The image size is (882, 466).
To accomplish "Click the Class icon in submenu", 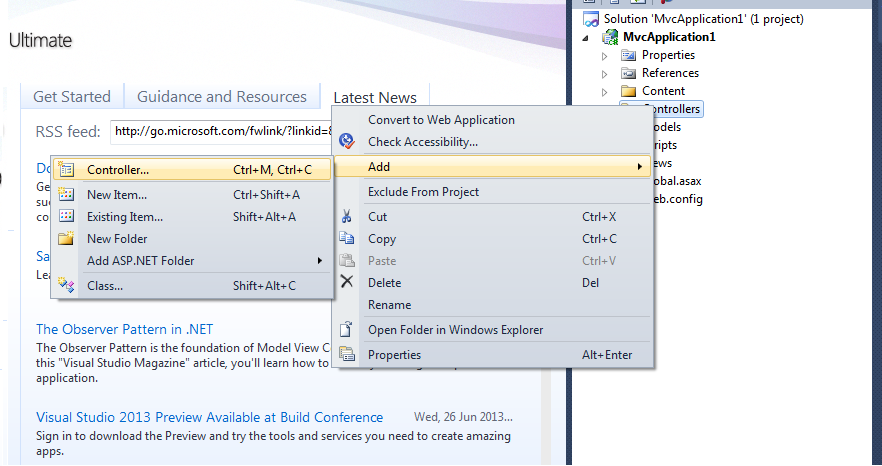I will [x=66, y=285].
